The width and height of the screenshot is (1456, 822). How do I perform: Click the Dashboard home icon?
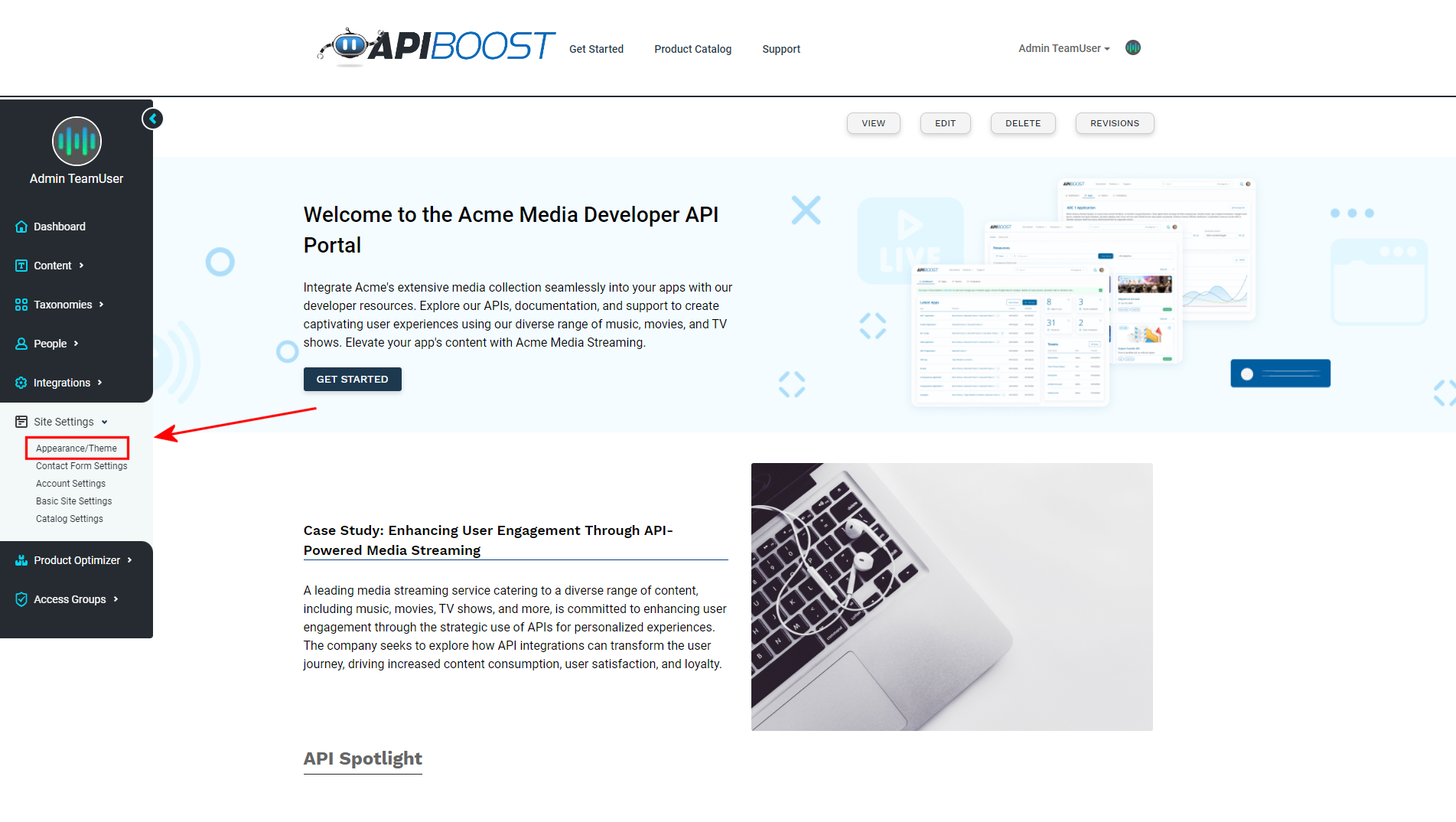pyautogui.click(x=21, y=227)
